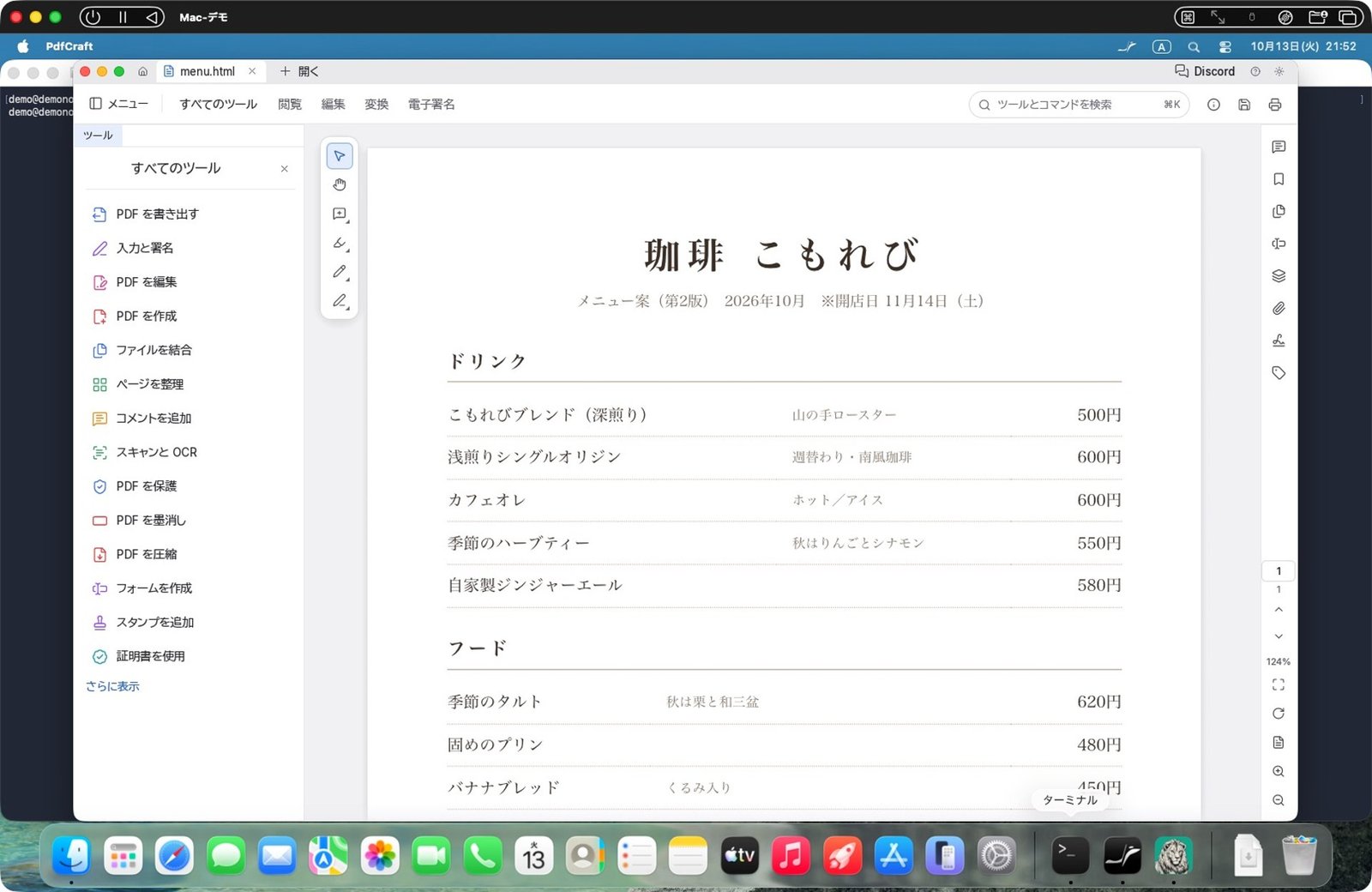The width and height of the screenshot is (1372, 892).
Task: Open the bookmarks panel icon
Action: coord(1279,179)
